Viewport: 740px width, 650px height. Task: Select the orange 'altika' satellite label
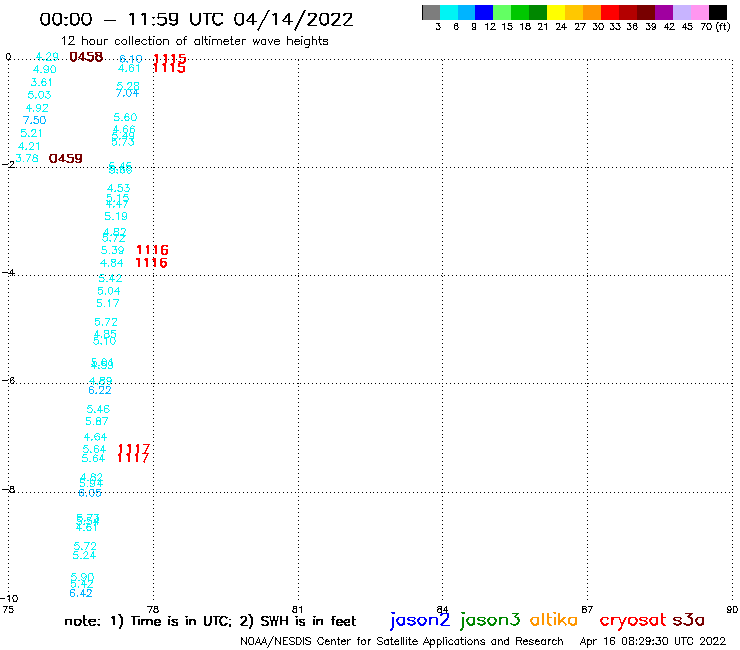coord(554,620)
